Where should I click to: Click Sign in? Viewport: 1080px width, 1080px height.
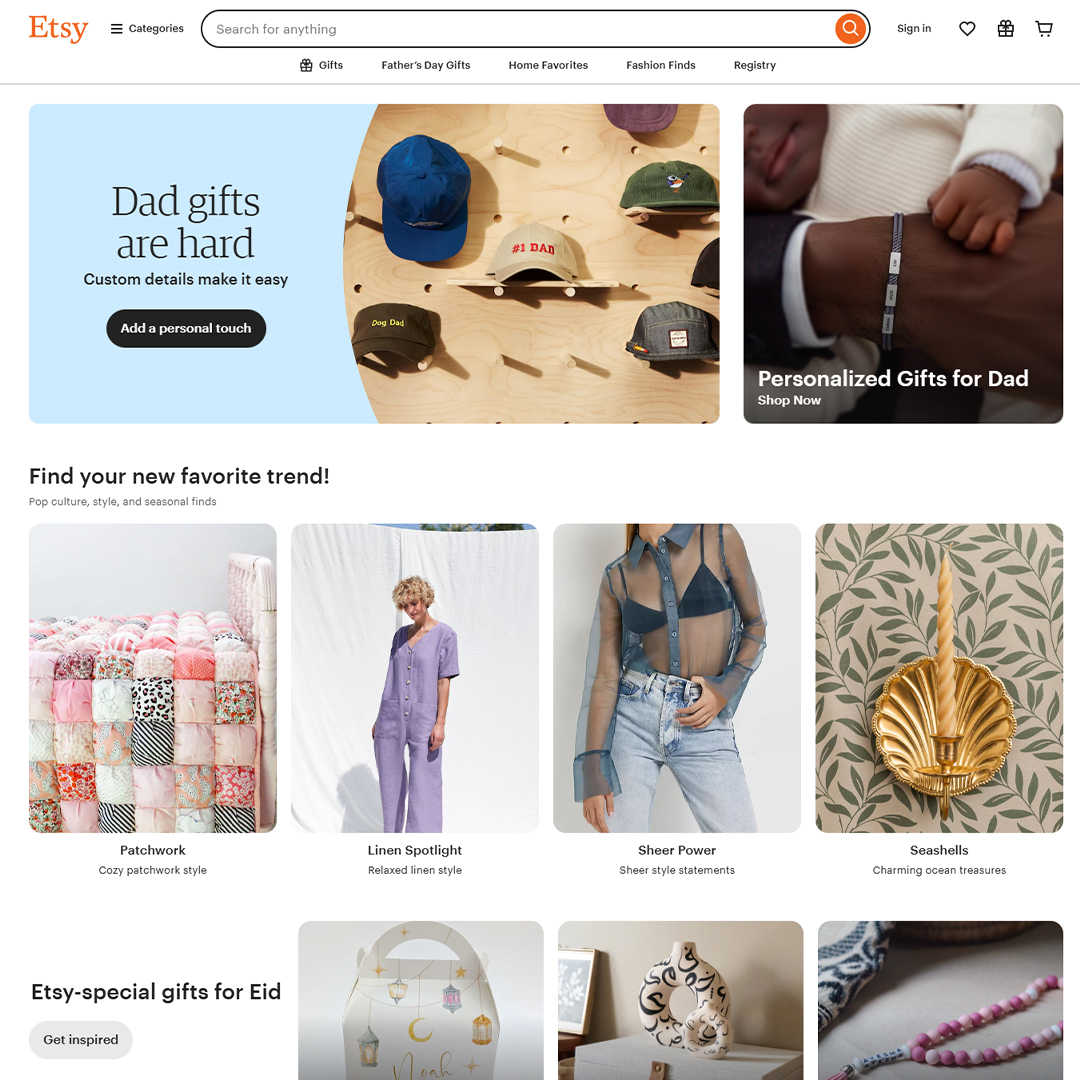pos(913,28)
